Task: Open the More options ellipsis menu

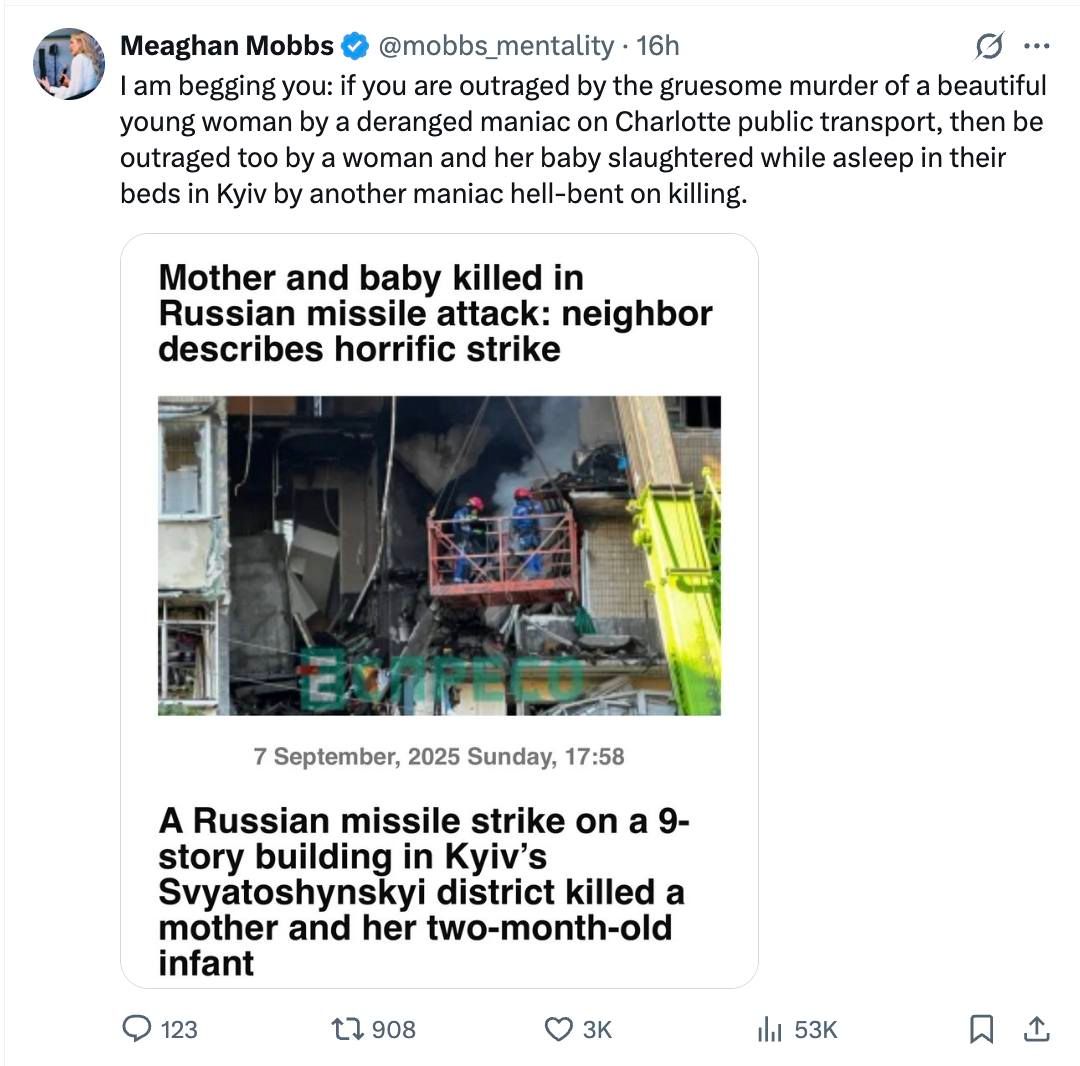Action: [x=1037, y=46]
